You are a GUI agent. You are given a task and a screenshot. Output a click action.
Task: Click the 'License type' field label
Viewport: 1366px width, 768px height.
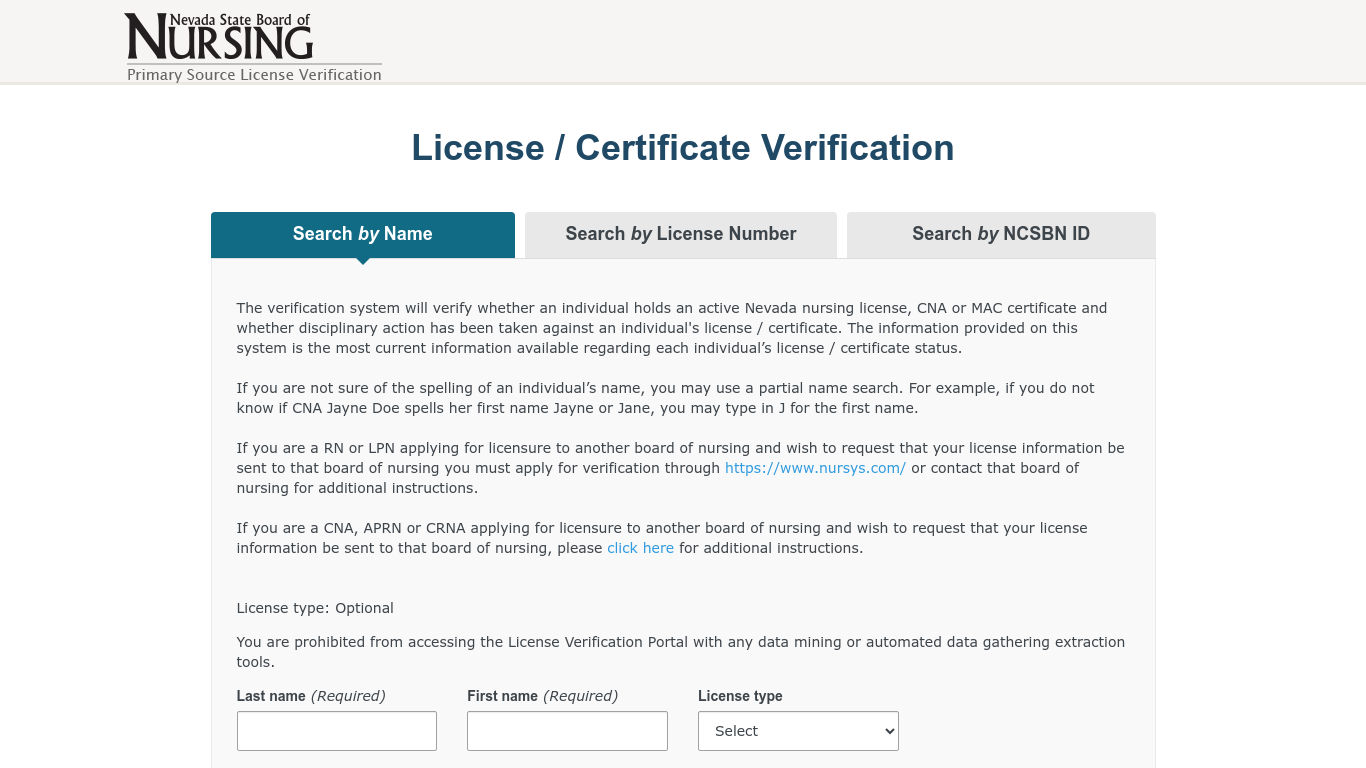(x=740, y=696)
